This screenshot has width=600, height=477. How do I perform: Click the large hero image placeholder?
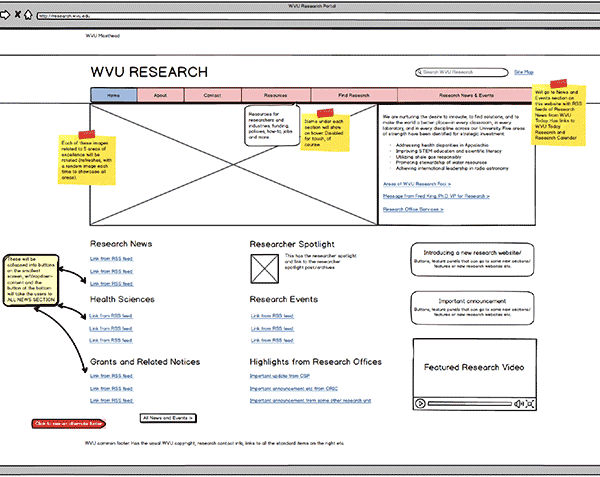point(233,164)
